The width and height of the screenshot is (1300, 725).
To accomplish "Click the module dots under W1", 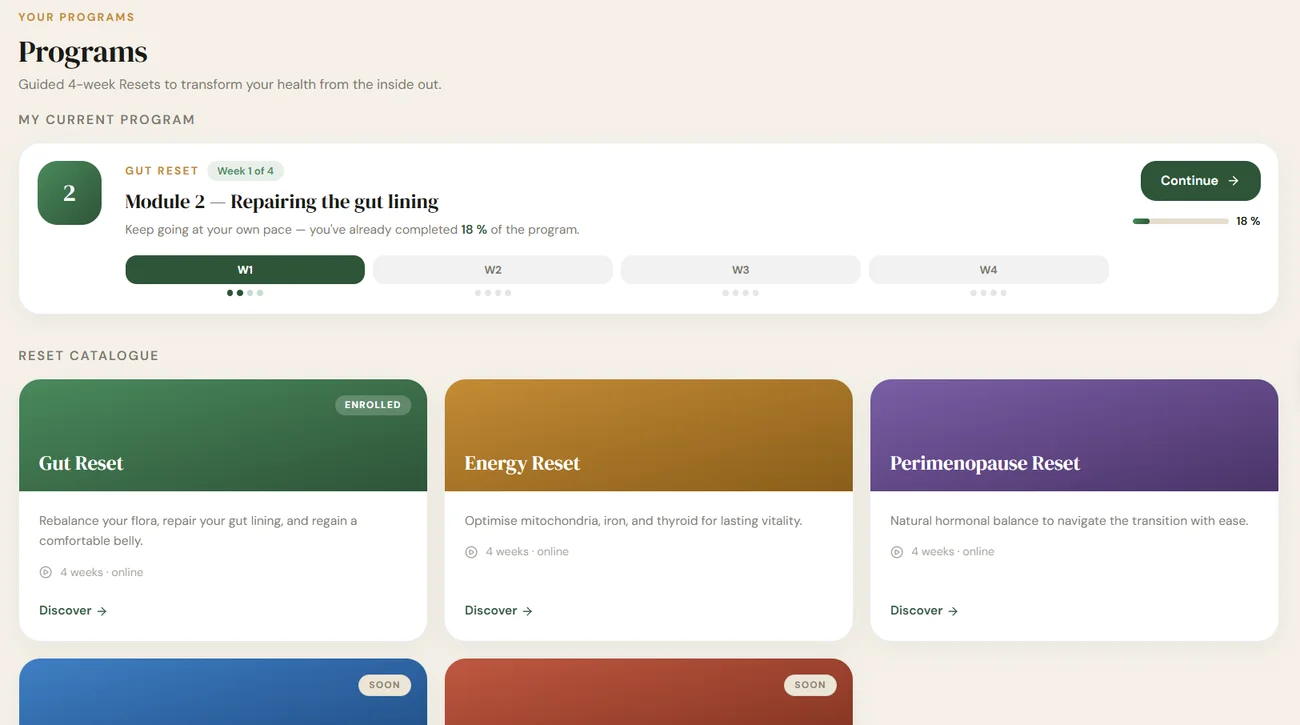I will (245, 293).
